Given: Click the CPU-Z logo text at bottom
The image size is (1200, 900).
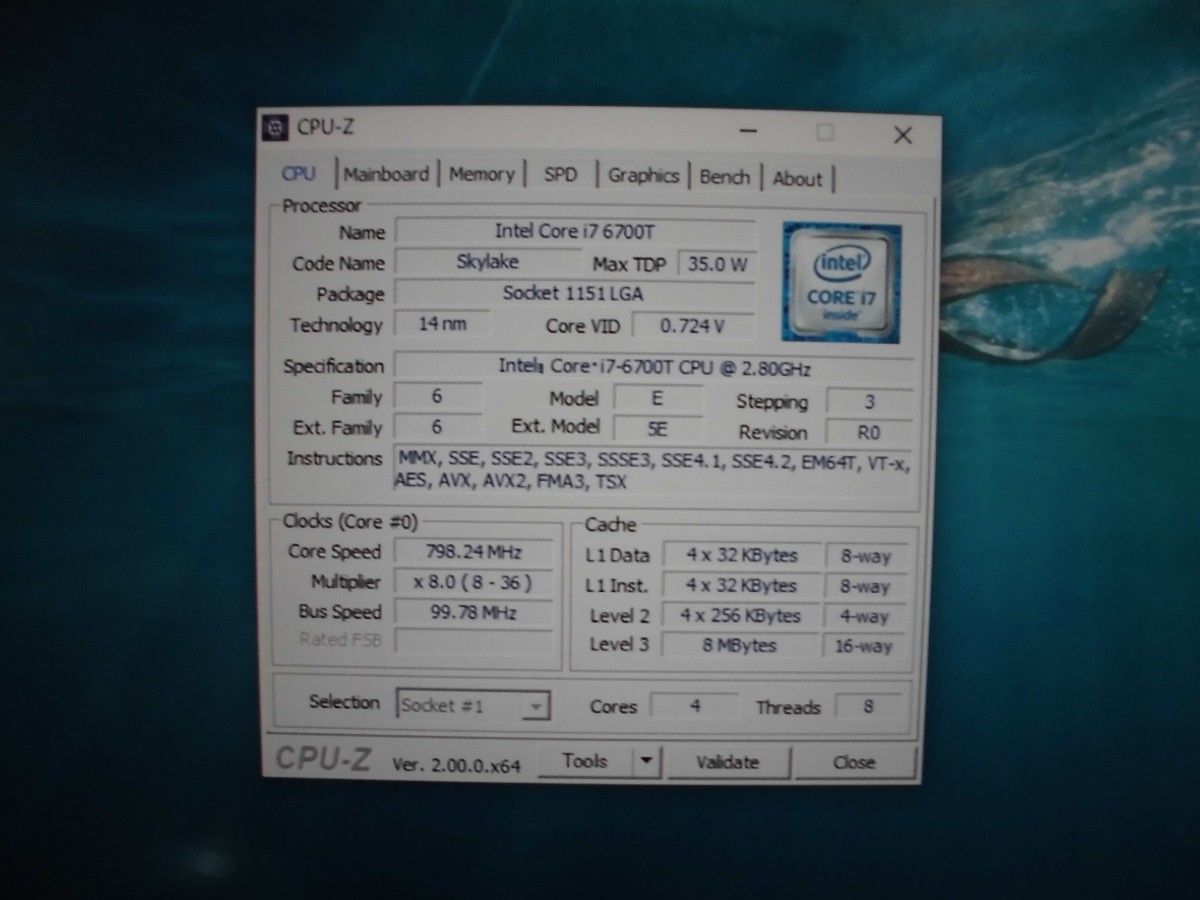Looking at the screenshot, I should (323, 760).
